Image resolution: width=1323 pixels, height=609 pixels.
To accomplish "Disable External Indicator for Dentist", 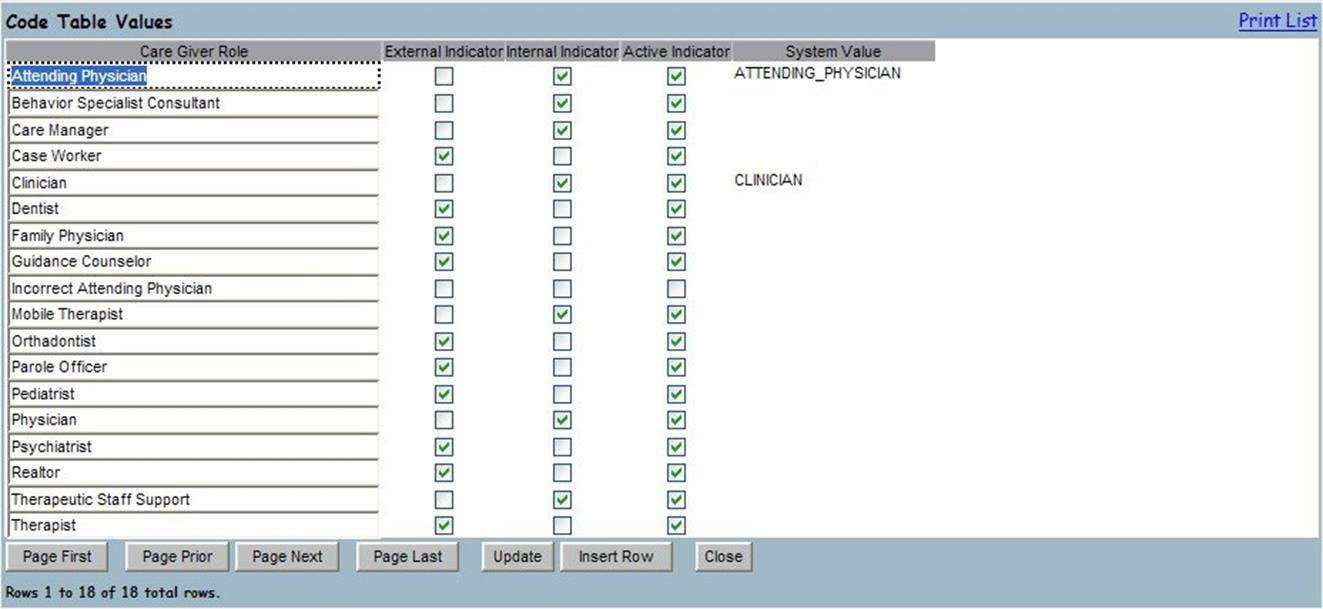I will pyautogui.click(x=443, y=208).
